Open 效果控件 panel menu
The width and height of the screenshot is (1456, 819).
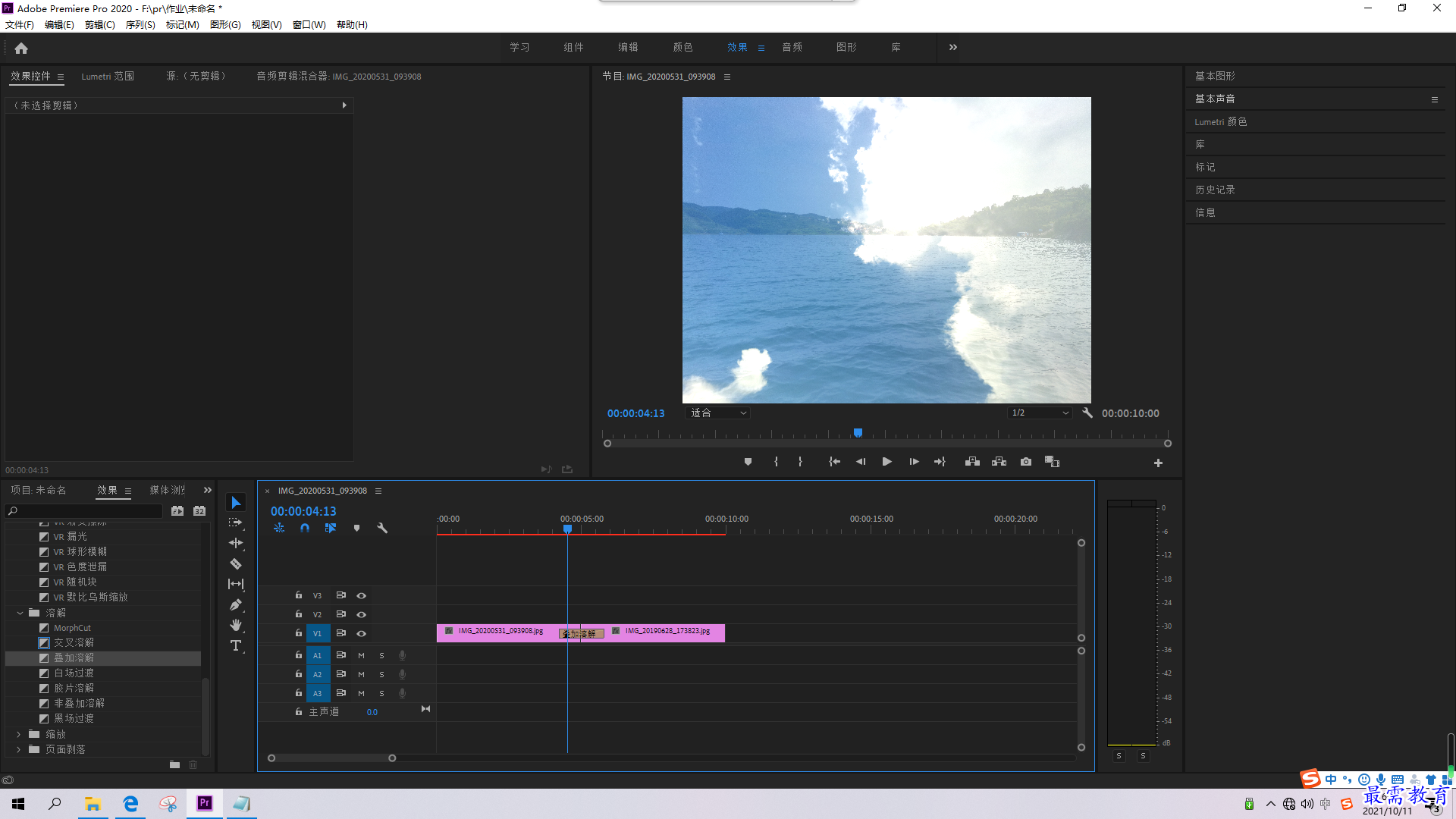pos(61,77)
